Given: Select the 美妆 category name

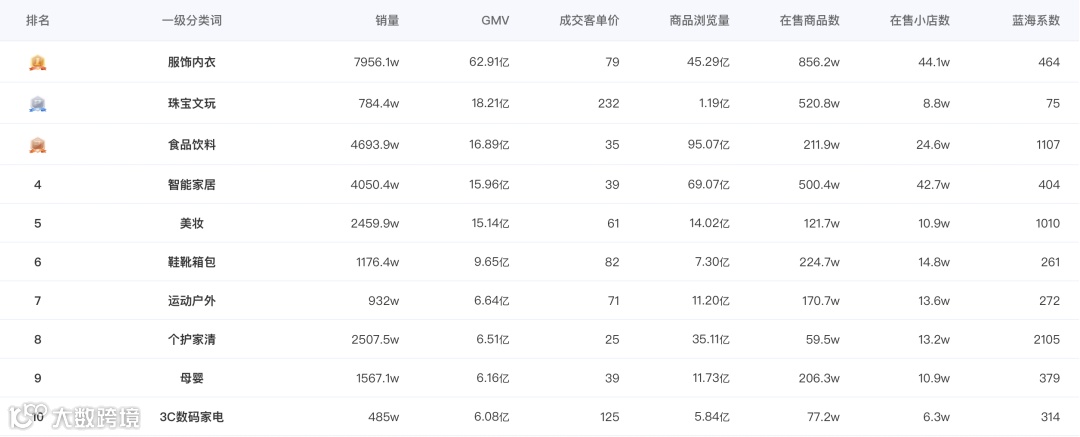Looking at the screenshot, I should [191, 223].
